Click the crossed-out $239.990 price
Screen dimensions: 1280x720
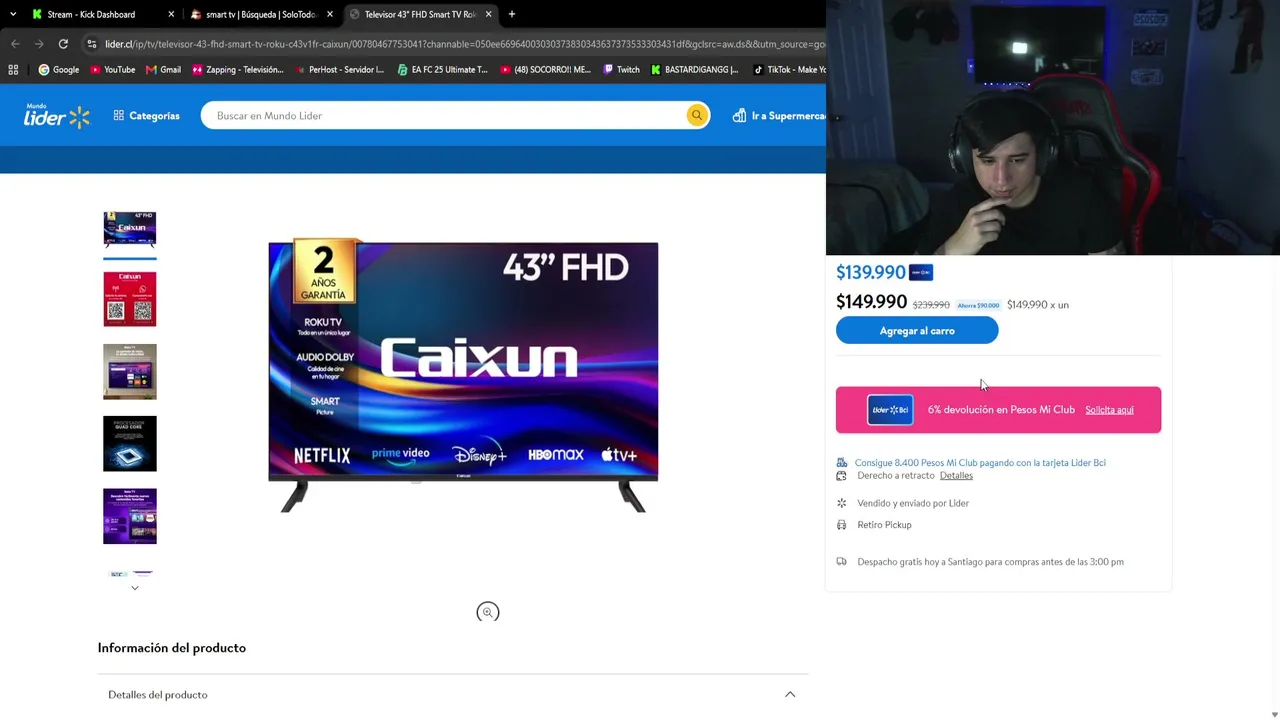click(x=931, y=305)
